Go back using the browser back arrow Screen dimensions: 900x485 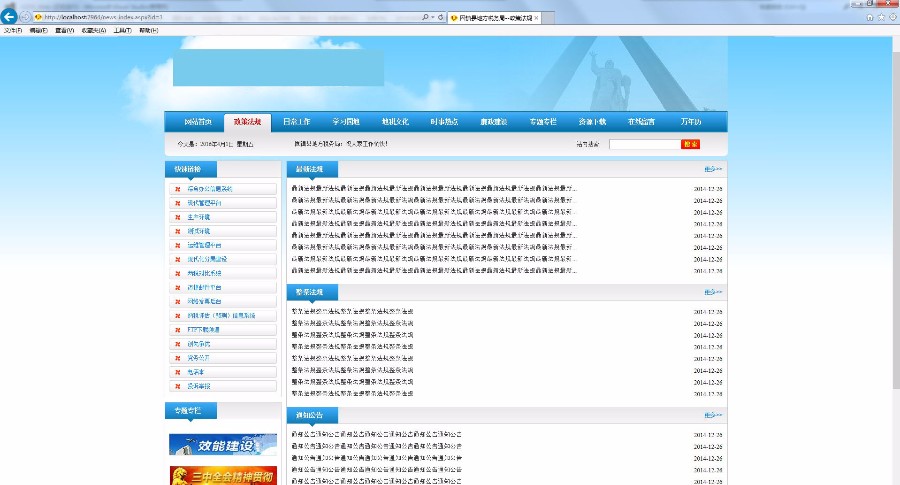pos(9,17)
